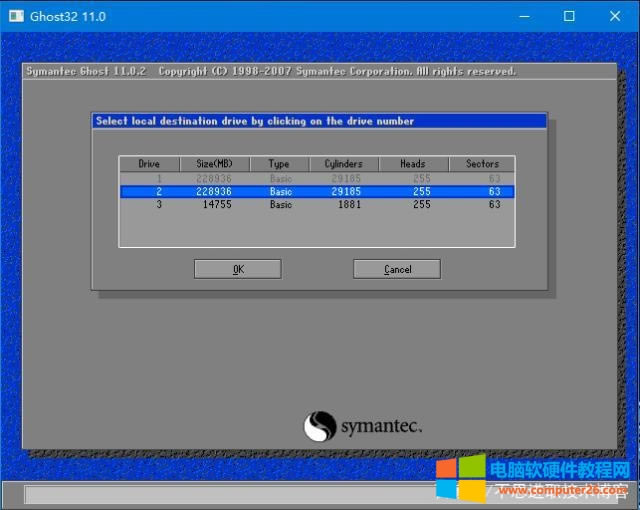This screenshot has width=640, height=510.
Task: Click cylinders 29185 in highlighted row
Action: coord(346,191)
